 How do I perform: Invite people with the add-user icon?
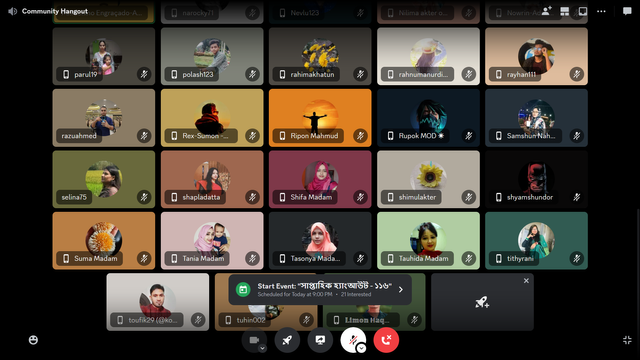tap(547, 11)
